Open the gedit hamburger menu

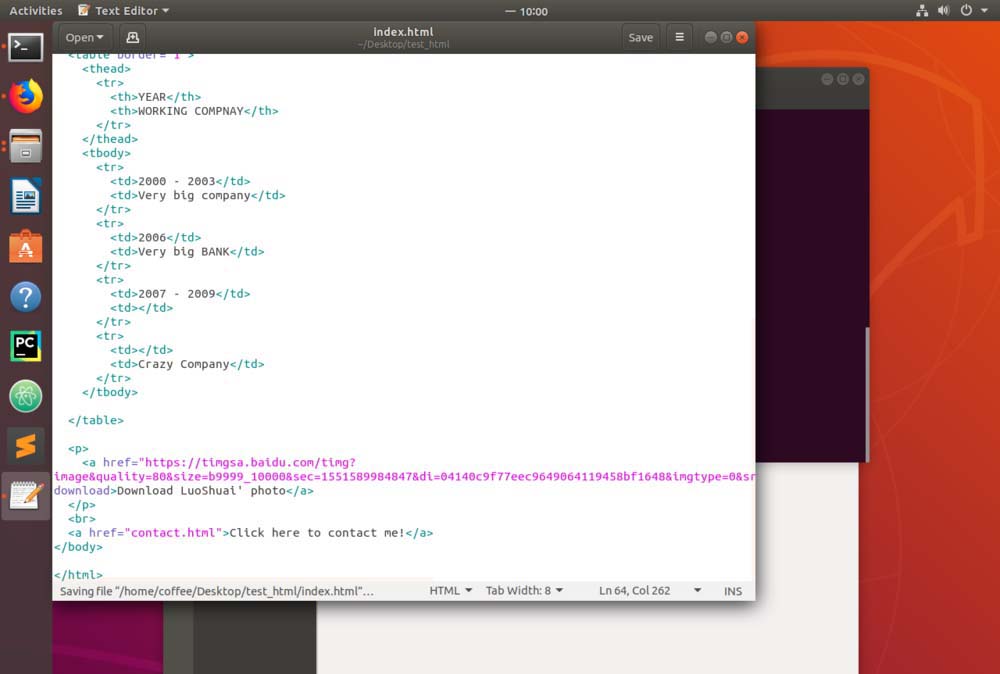pos(679,37)
